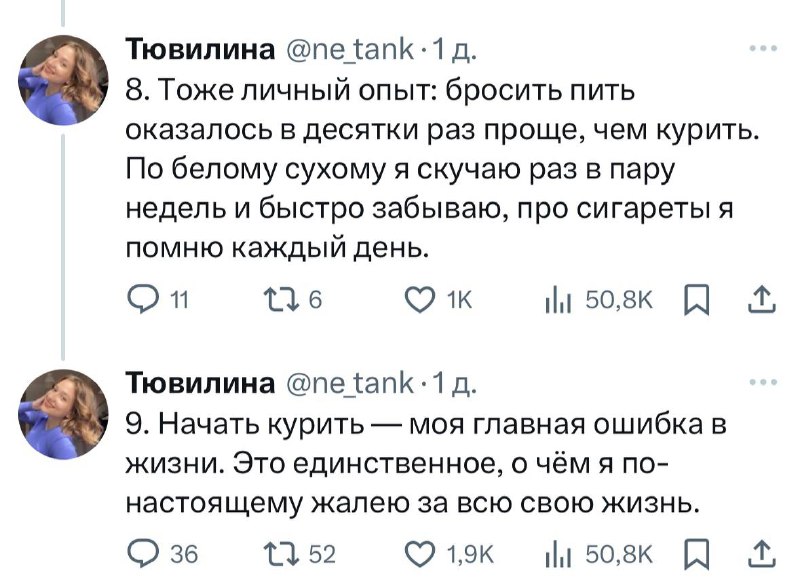Click the avatar of the first tweet

pos(65,82)
